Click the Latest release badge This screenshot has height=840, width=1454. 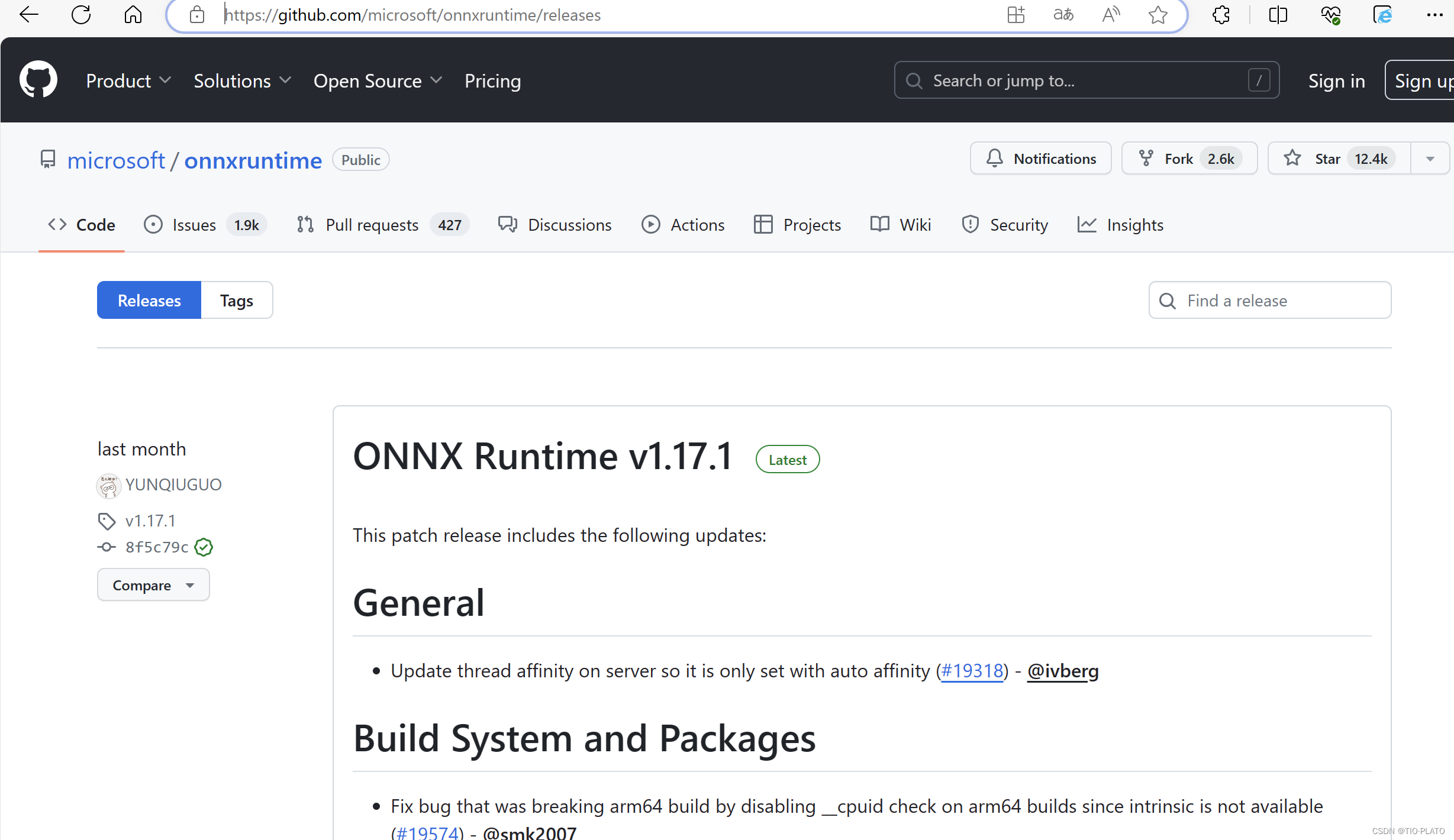pos(788,460)
